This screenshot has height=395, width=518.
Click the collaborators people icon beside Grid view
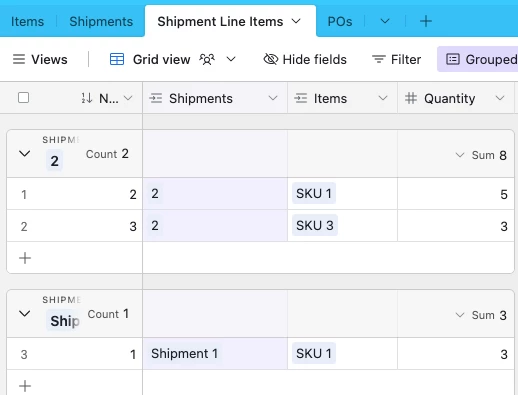pos(207,59)
